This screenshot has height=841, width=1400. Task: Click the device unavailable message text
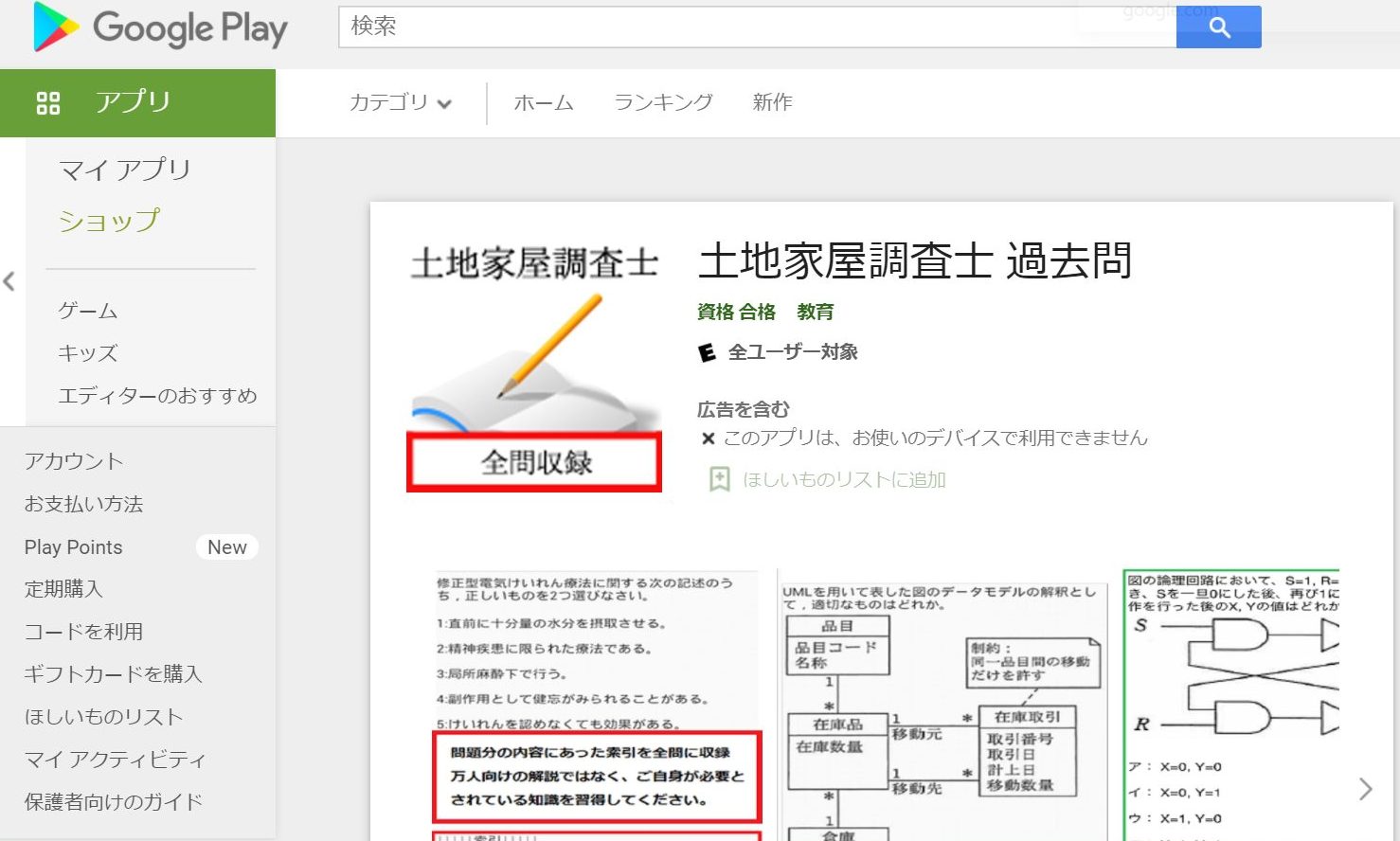pyautogui.click(x=936, y=438)
